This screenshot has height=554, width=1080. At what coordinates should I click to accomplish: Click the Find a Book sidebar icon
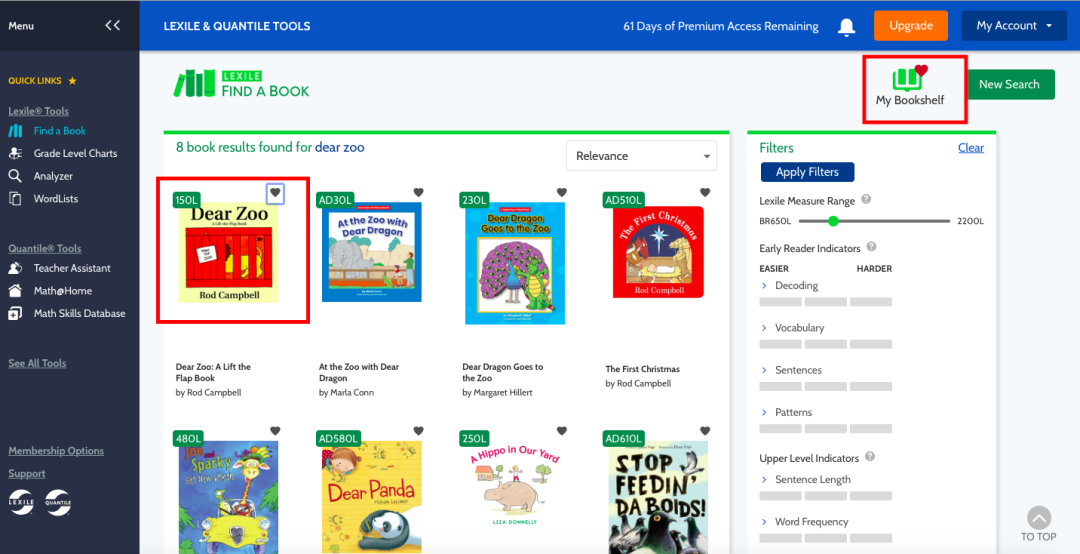point(15,131)
